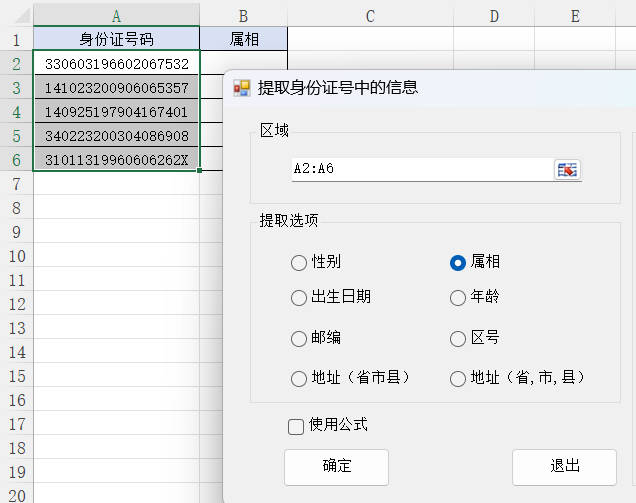Screen dimensions: 636x503
Task: Select row 10 header
Action: pyautogui.click(x=16, y=256)
